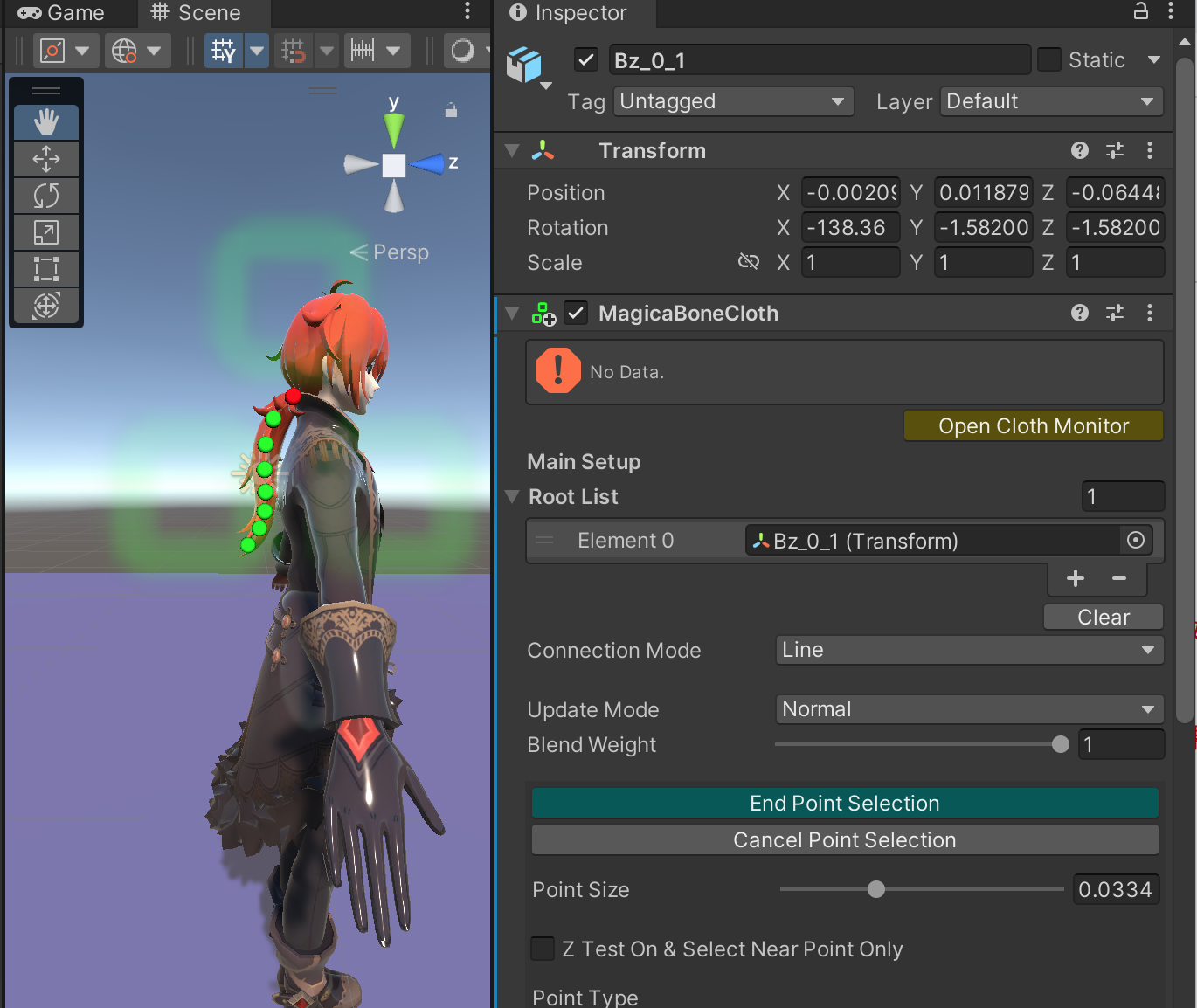
Task: Open the Connection Mode dropdown
Action: [969, 650]
